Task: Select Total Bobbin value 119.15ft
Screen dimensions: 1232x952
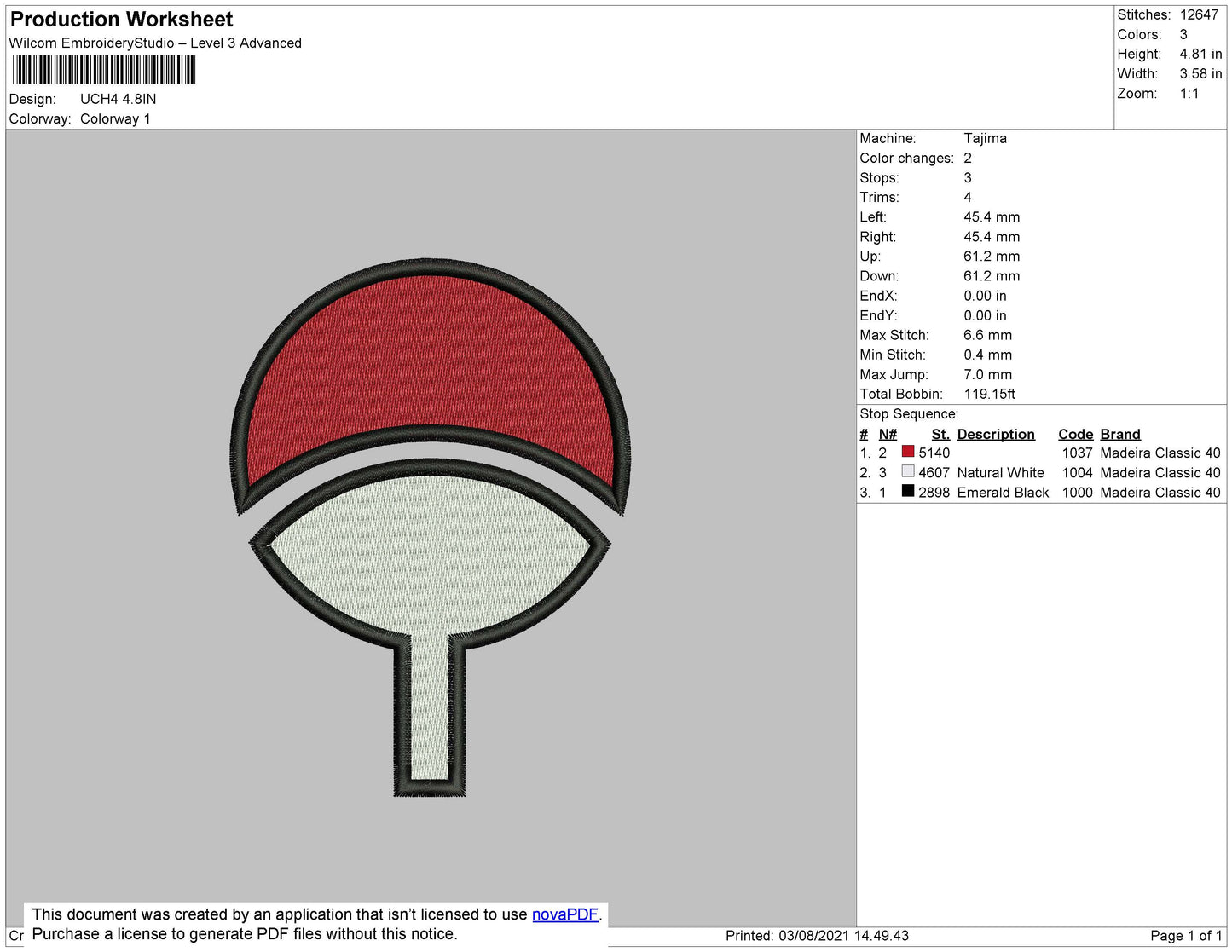Action: 989,394
